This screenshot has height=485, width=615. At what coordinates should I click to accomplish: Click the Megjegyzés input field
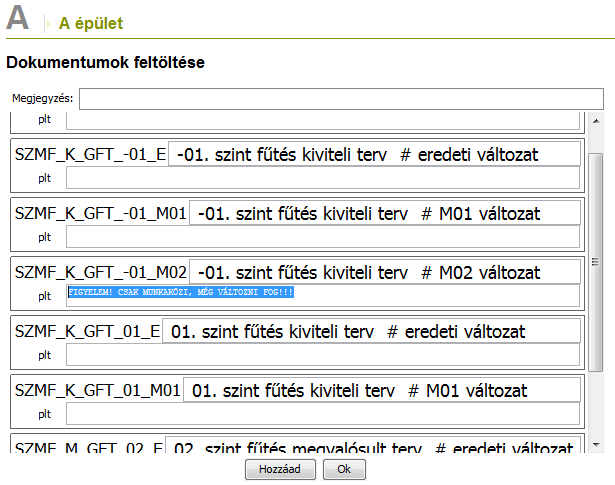pos(341,99)
